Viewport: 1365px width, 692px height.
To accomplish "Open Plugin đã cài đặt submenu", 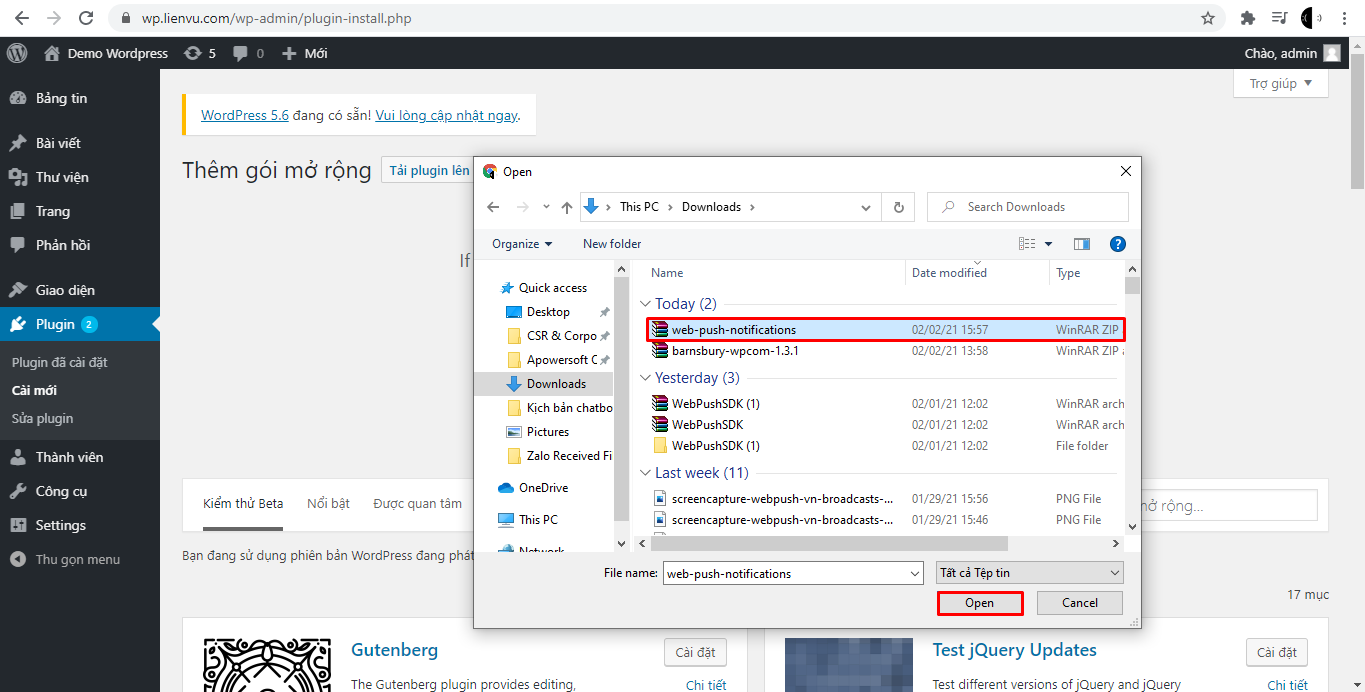I will point(59,362).
